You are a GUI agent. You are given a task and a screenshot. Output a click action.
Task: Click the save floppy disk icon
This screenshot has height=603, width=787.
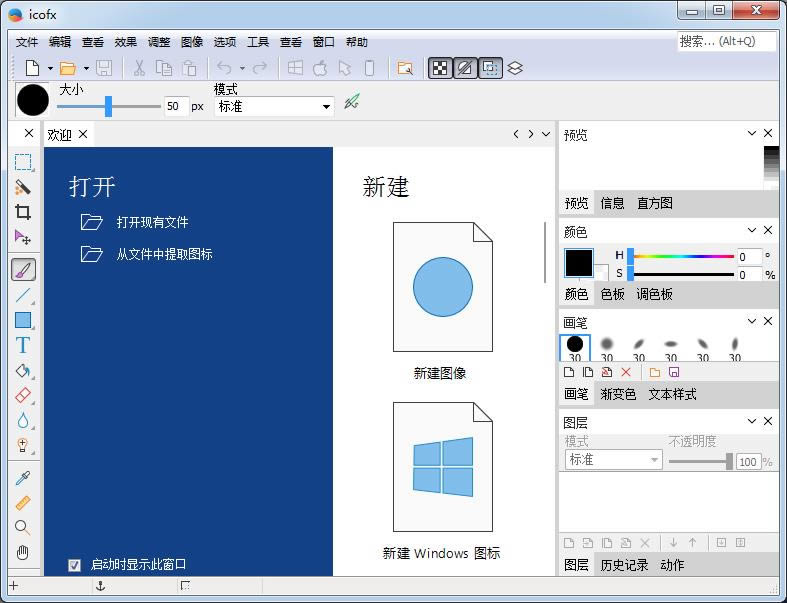click(104, 68)
